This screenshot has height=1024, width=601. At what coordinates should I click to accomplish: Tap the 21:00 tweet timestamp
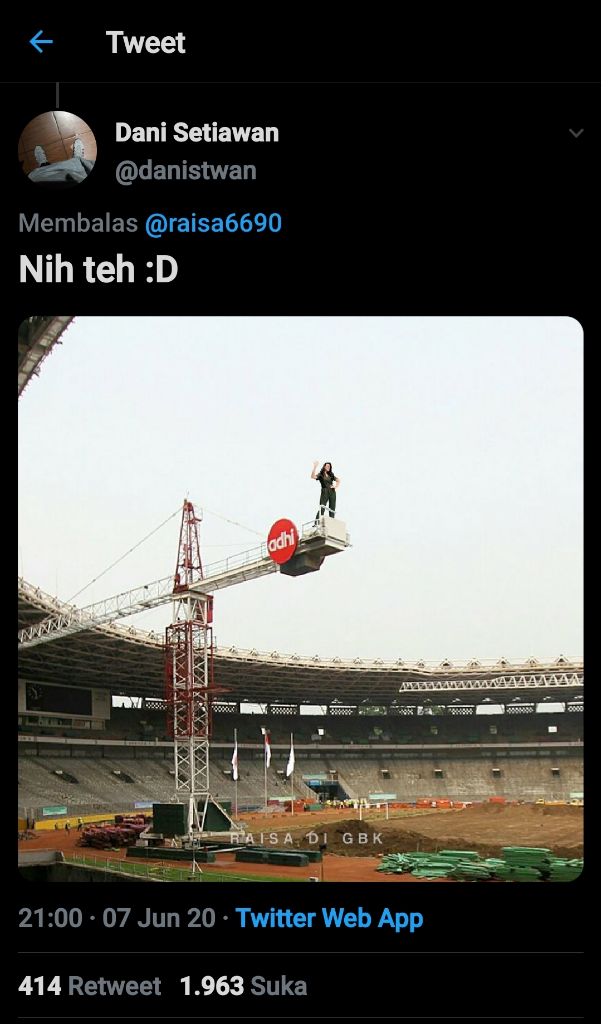(x=50, y=918)
